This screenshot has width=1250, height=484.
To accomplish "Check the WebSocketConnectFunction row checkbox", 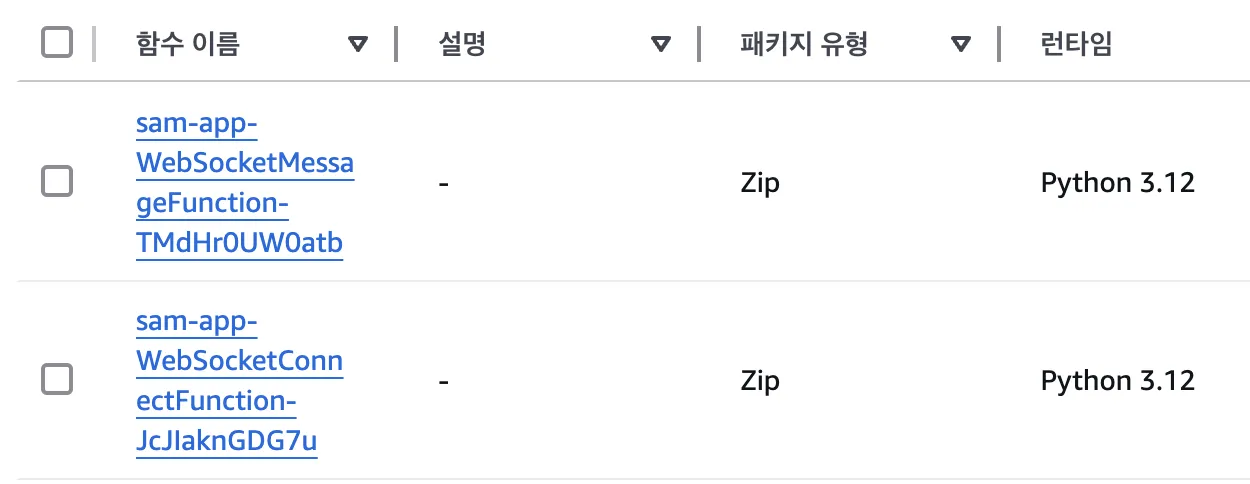I will pyautogui.click(x=57, y=380).
